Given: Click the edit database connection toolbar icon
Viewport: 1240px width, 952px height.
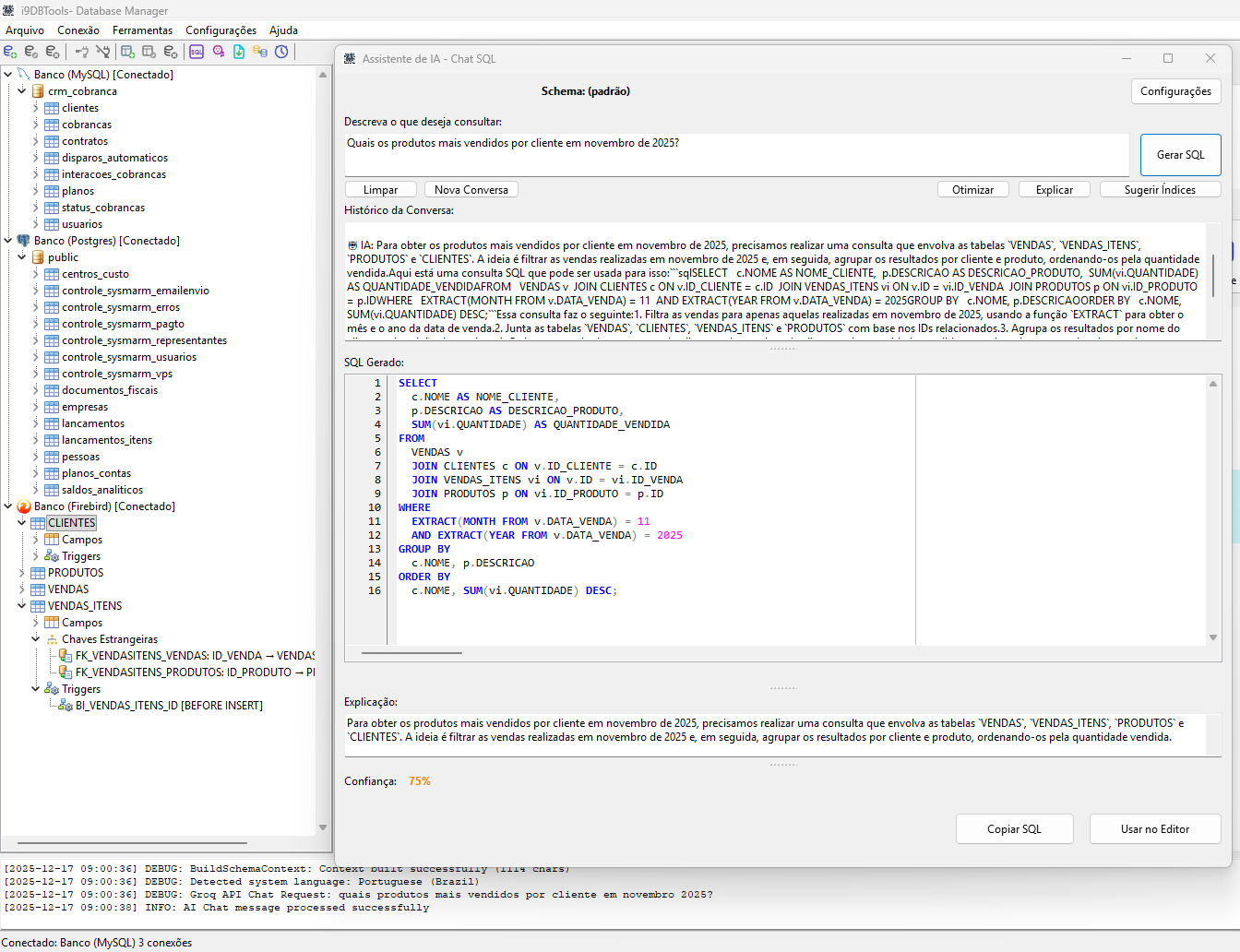Looking at the screenshot, I should click(x=31, y=52).
